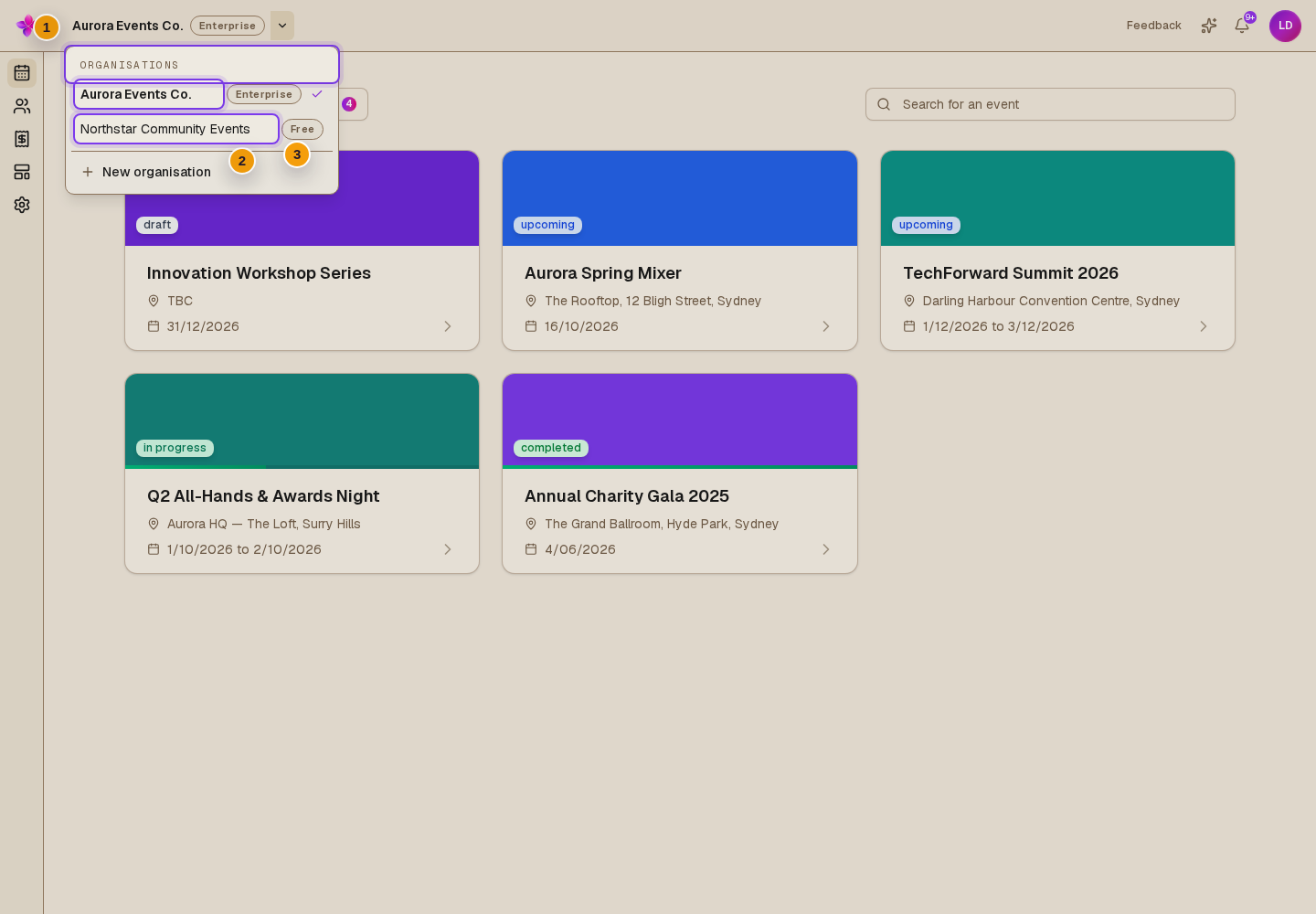Viewport: 1316px width, 914px height.
Task: Click the checkmark next to Aurora Events Co.
Action: click(317, 94)
